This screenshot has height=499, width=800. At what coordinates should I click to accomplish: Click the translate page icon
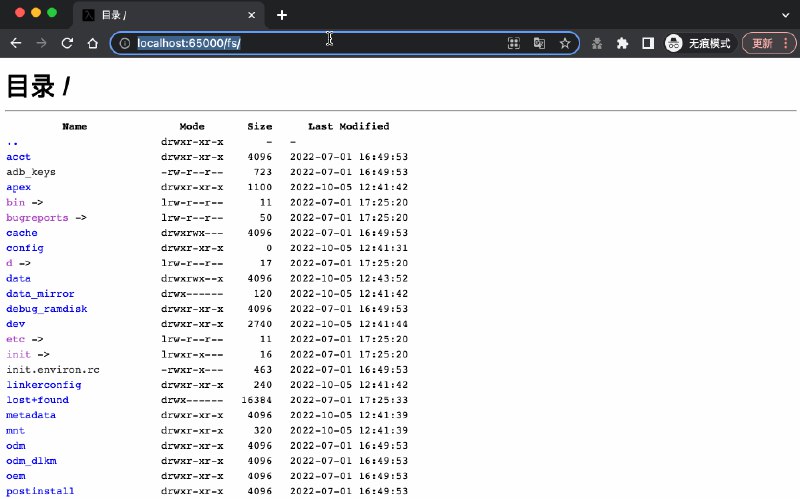point(539,43)
